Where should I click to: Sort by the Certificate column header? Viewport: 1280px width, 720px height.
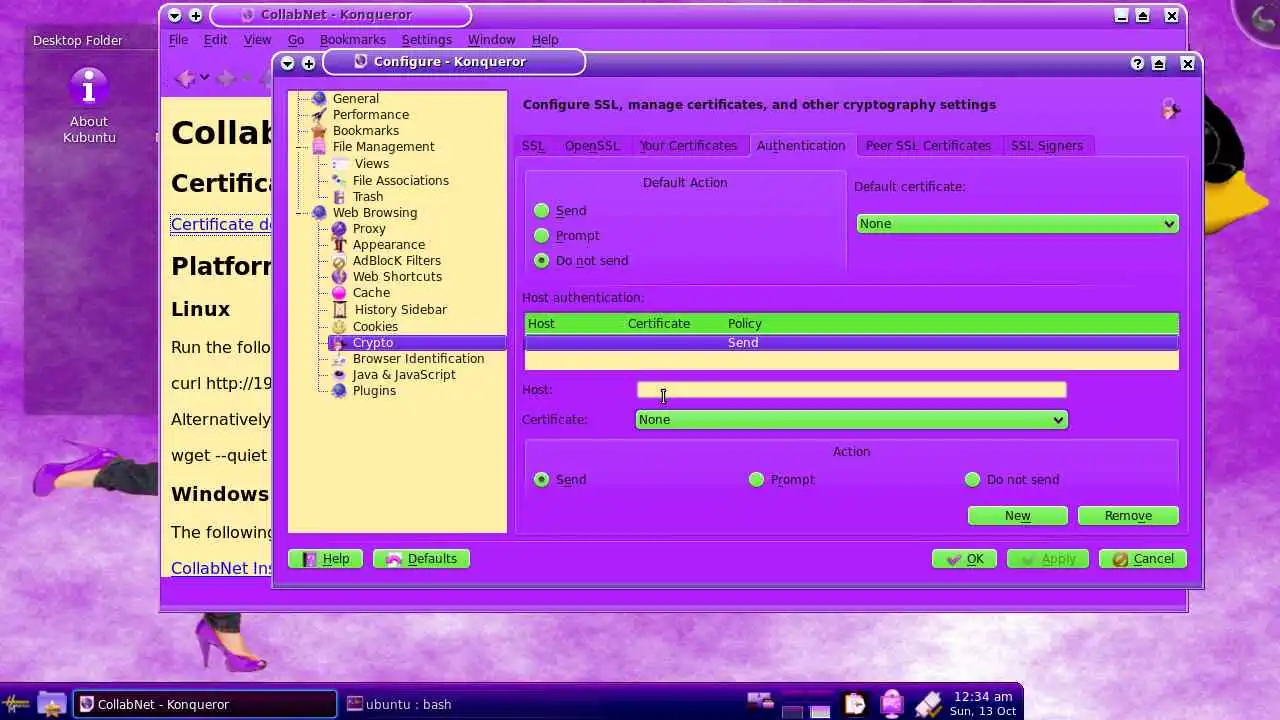(658, 323)
